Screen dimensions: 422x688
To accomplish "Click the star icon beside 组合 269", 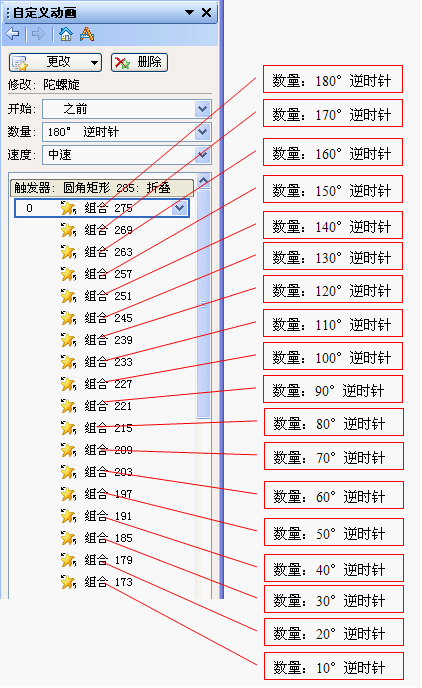I will [68, 230].
